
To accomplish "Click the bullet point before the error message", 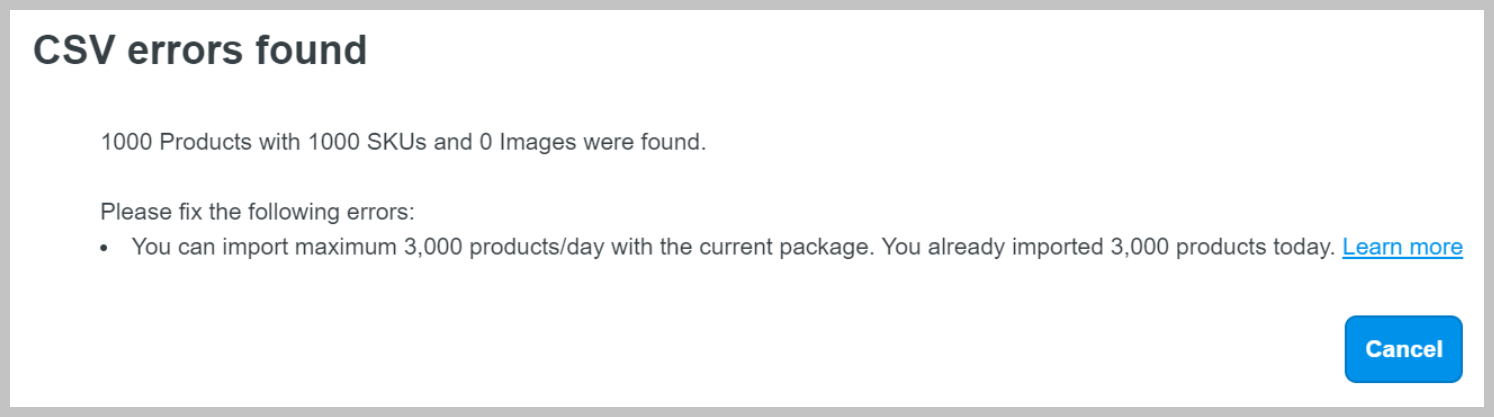I will click(x=105, y=248).
